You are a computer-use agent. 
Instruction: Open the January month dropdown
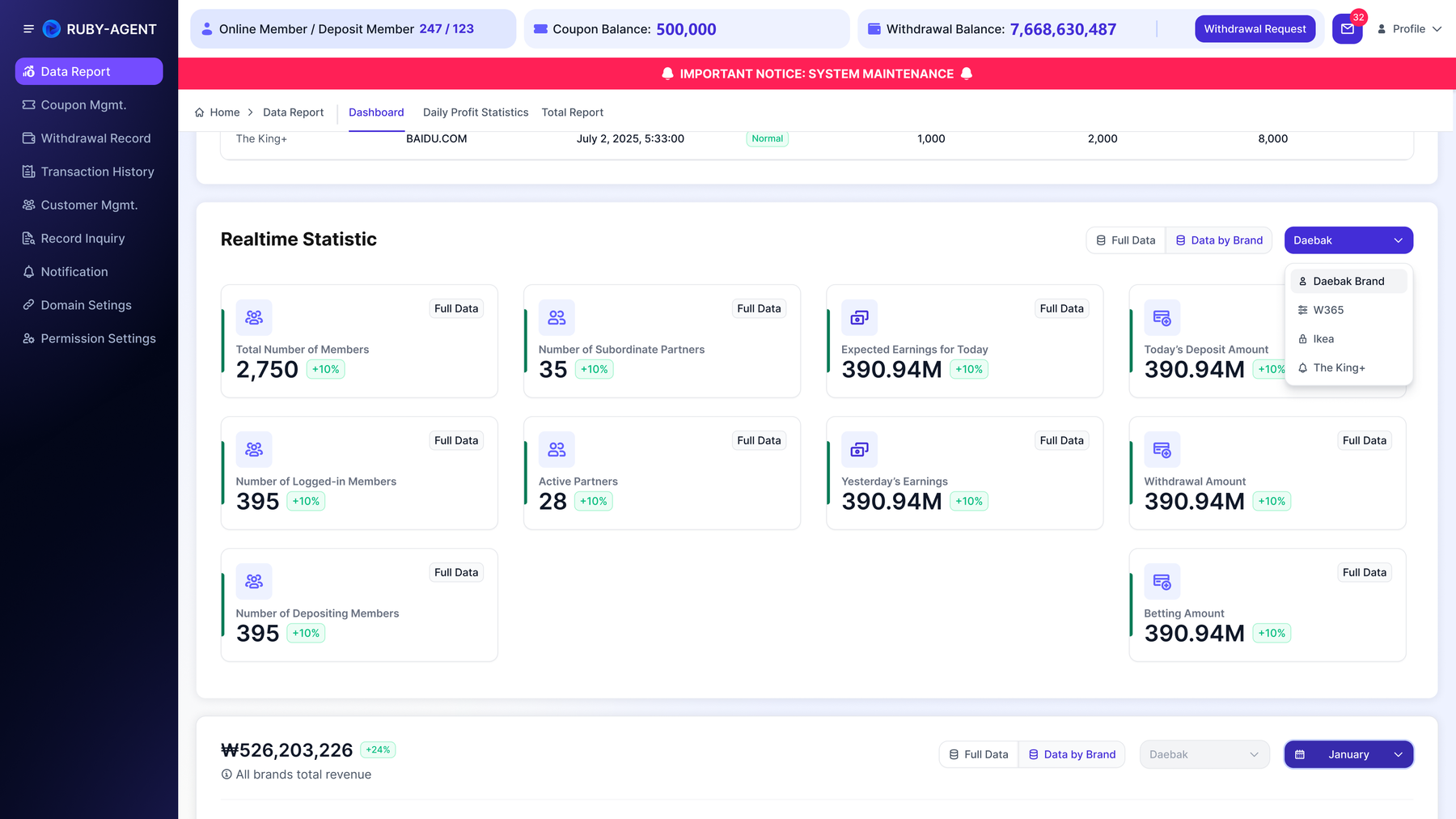[1348, 754]
